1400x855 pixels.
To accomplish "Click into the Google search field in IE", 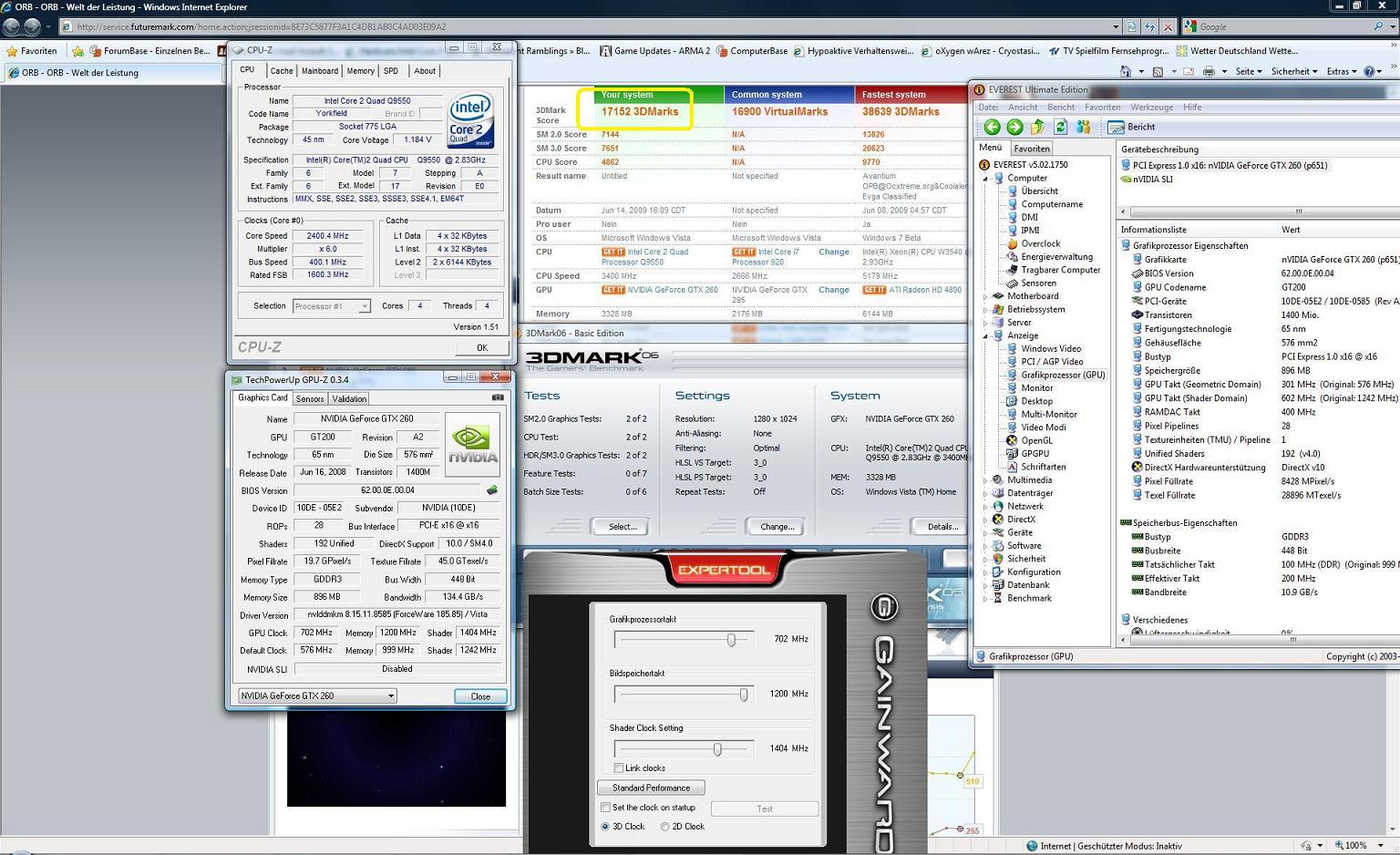I will pos(1282,26).
